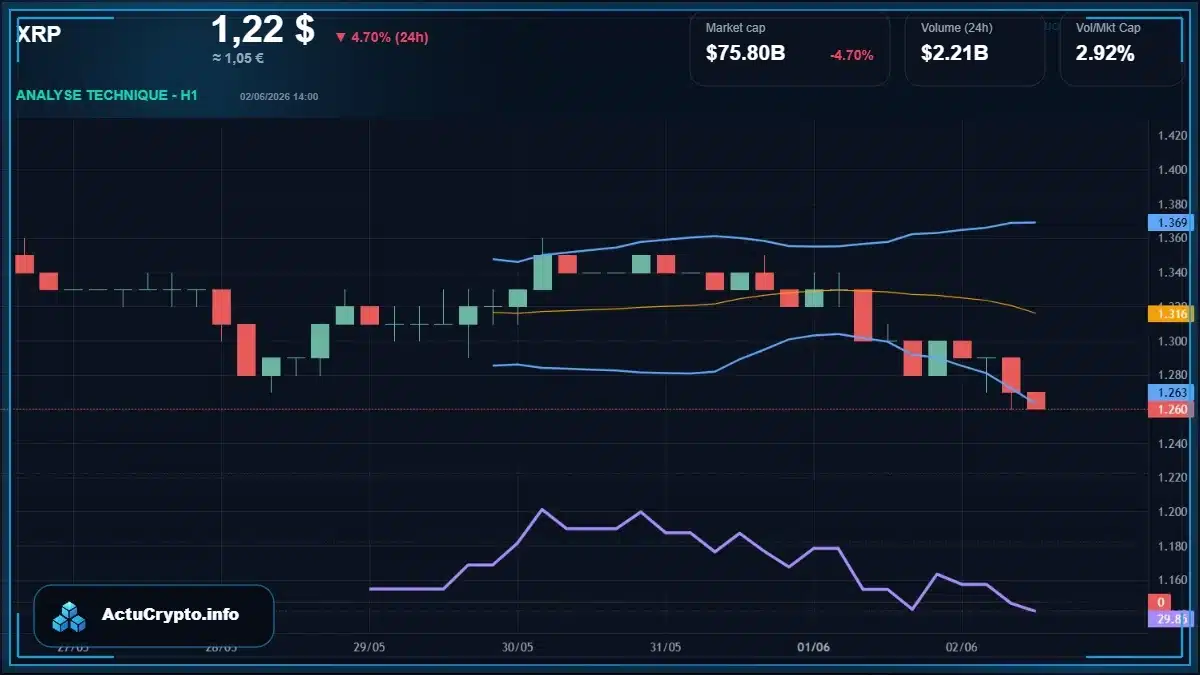Click the 4.70% (24h) change label
The image size is (1200, 675).
389,38
